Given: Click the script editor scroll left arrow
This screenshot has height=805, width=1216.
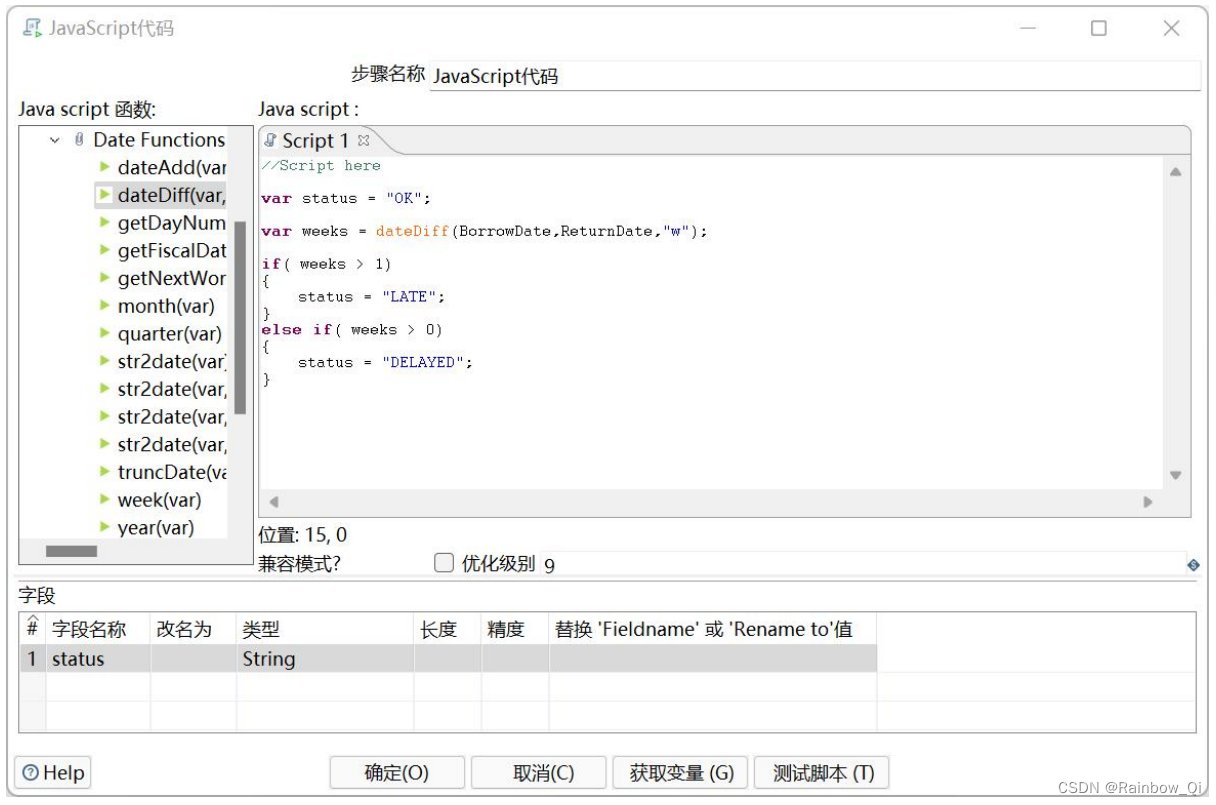Looking at the screenshot, I should pos(274,502).
